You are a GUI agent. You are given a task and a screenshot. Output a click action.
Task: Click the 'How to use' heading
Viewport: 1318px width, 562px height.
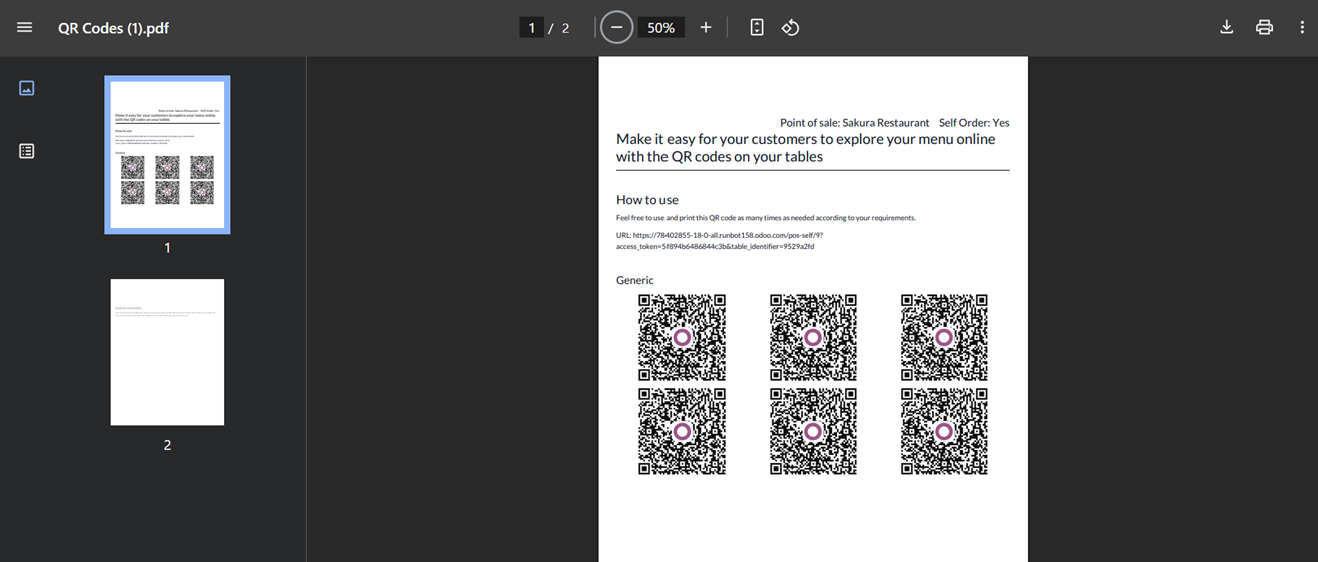[647, 200]
